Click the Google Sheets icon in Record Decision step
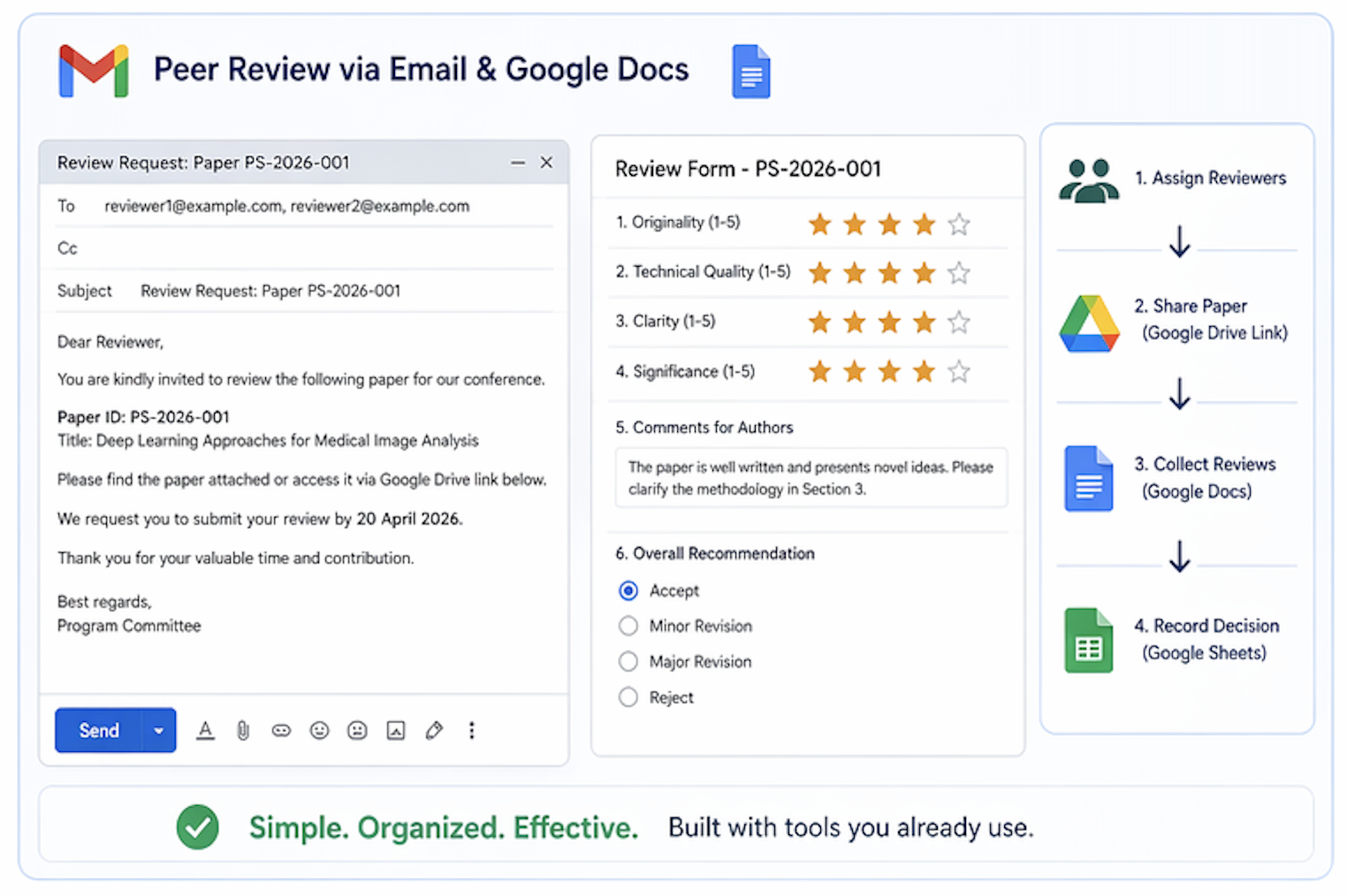The height and width of the screenshot is (896, 1347). click(1089, 640)
